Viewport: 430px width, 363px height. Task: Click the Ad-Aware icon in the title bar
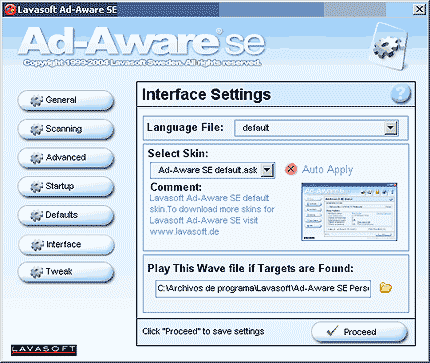tap(10, 10)
